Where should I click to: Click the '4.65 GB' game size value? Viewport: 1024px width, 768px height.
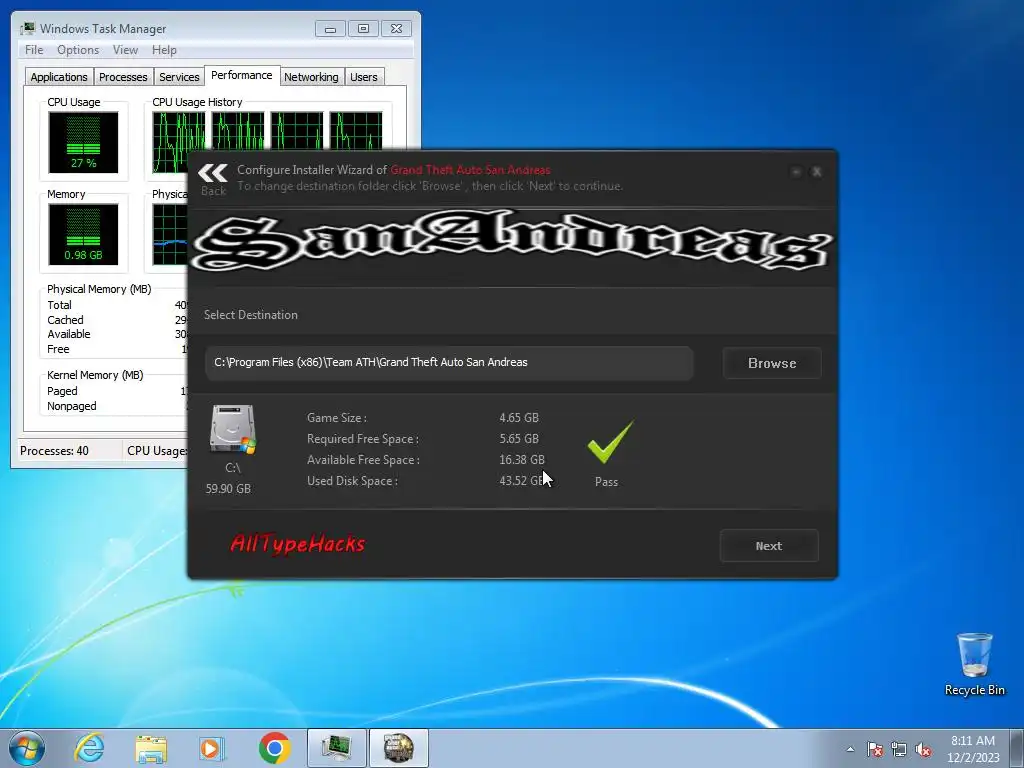point(519,418)
